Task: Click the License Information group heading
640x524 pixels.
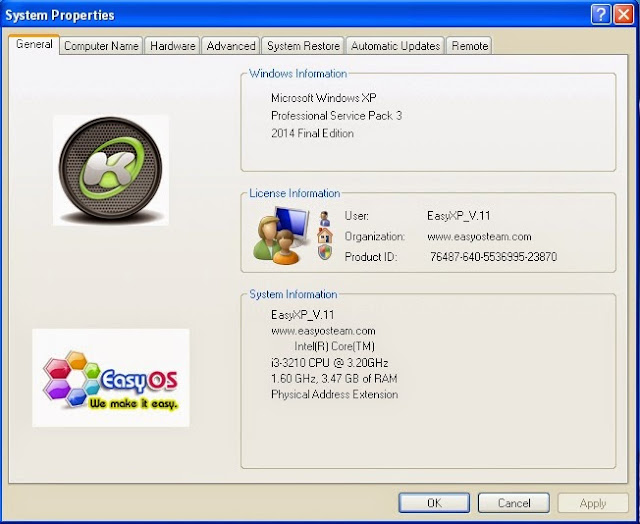Action: [295, 193]
